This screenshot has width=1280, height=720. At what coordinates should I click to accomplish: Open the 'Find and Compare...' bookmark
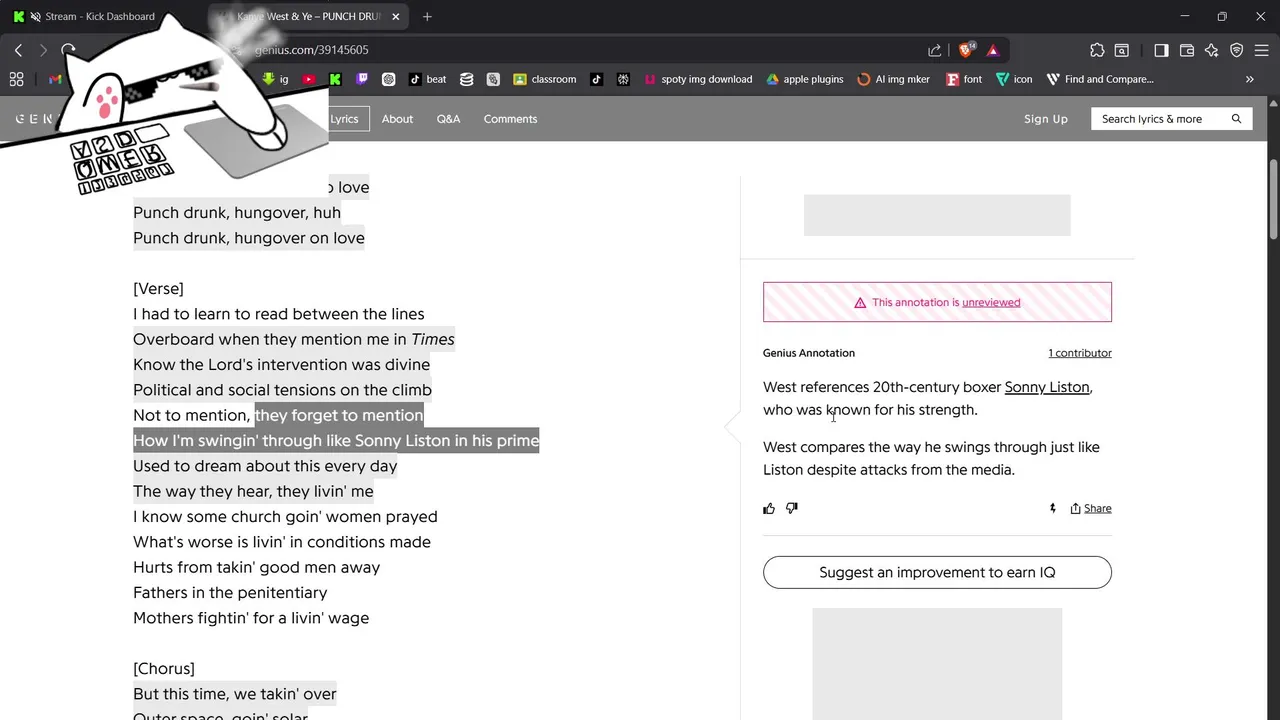pos(1100,79)
